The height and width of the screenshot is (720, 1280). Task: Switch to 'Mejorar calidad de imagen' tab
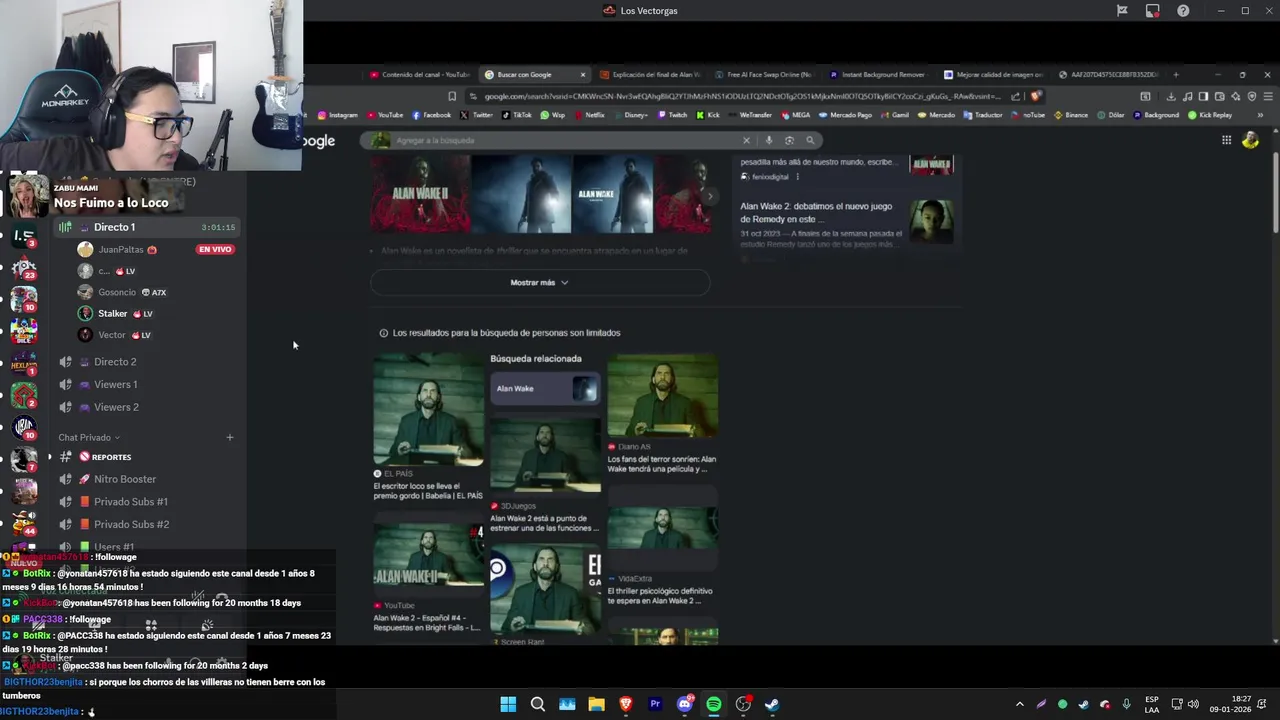993,75
